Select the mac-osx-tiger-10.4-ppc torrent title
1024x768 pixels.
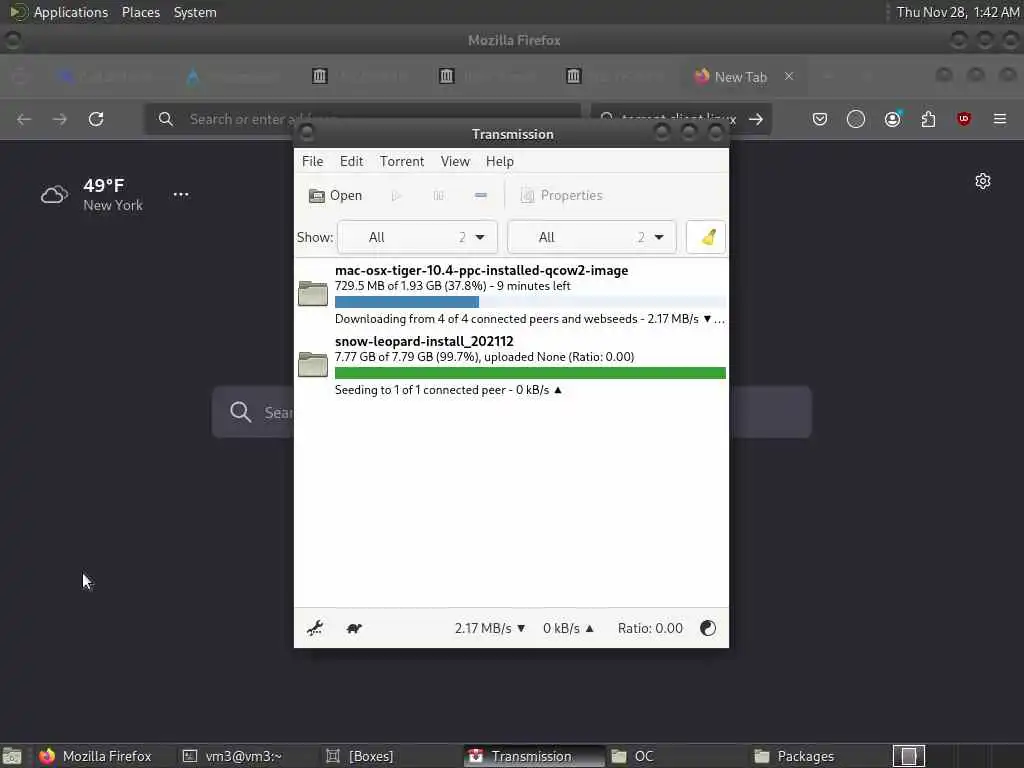(481, 270)
